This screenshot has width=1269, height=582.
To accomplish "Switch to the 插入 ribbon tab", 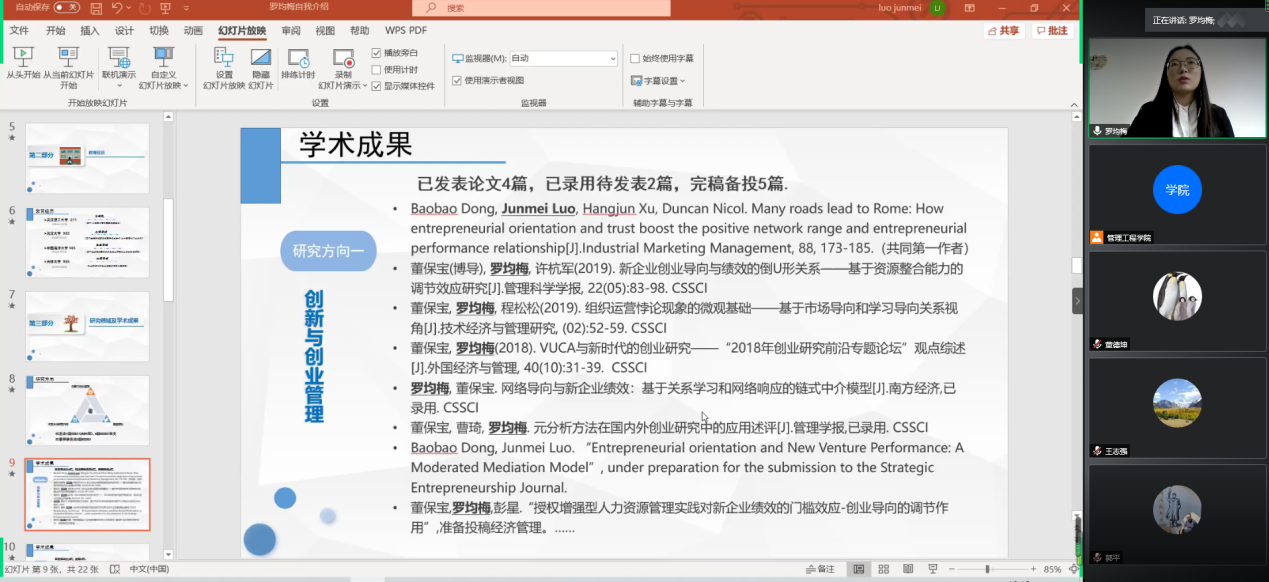I will click(90, 31).
